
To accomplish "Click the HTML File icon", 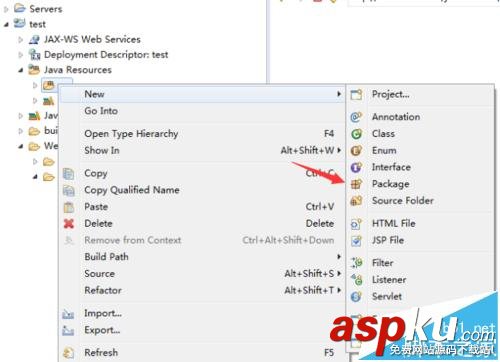I will tap(356, 223).
